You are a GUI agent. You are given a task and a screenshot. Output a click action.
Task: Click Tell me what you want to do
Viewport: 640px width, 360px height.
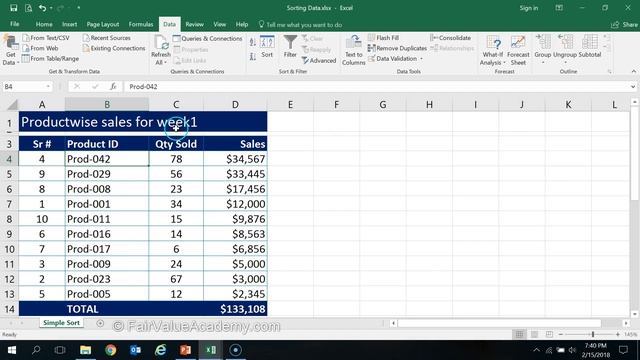[x=300, y=25]
